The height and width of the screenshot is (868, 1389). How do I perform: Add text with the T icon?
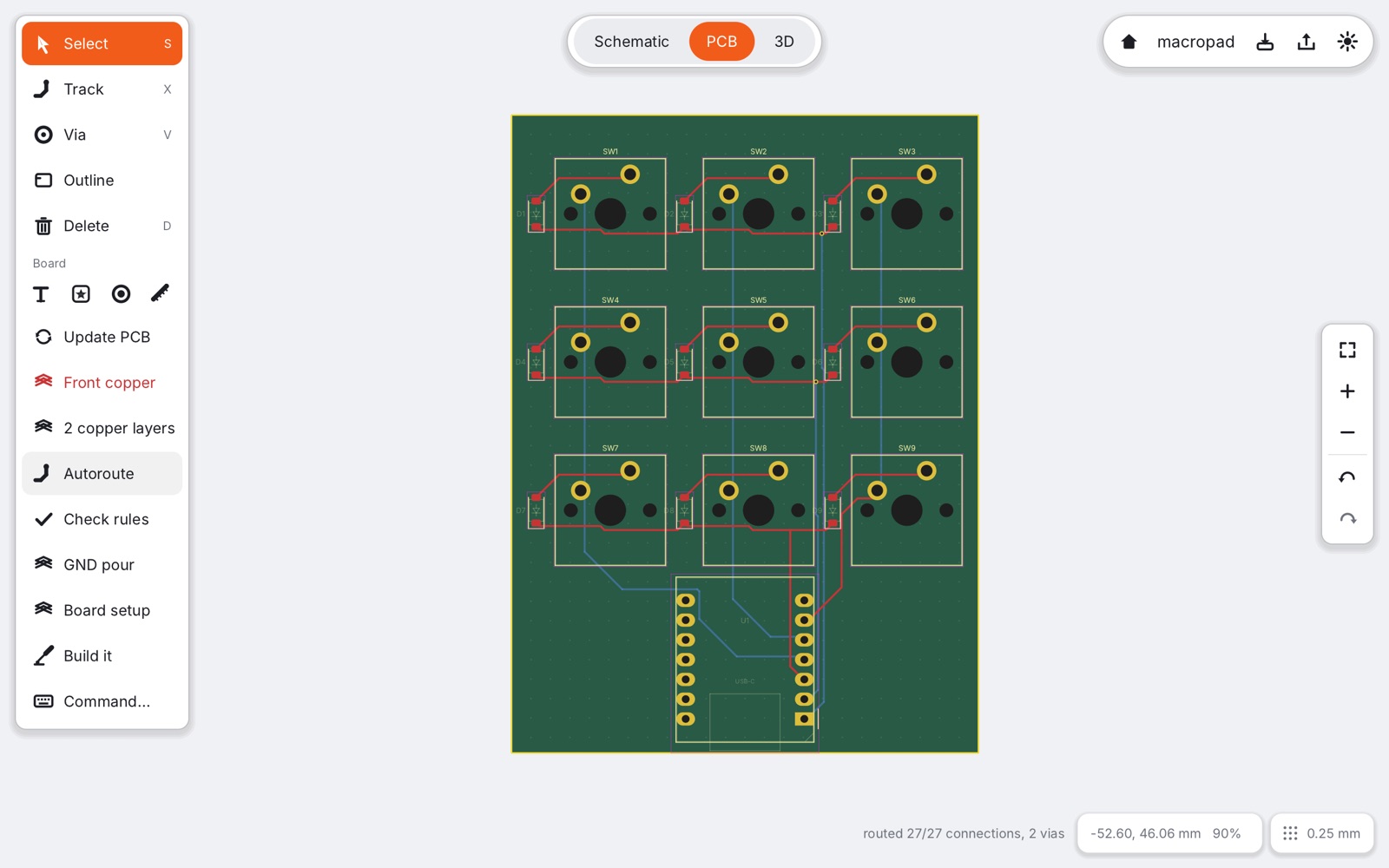(41, 294)
